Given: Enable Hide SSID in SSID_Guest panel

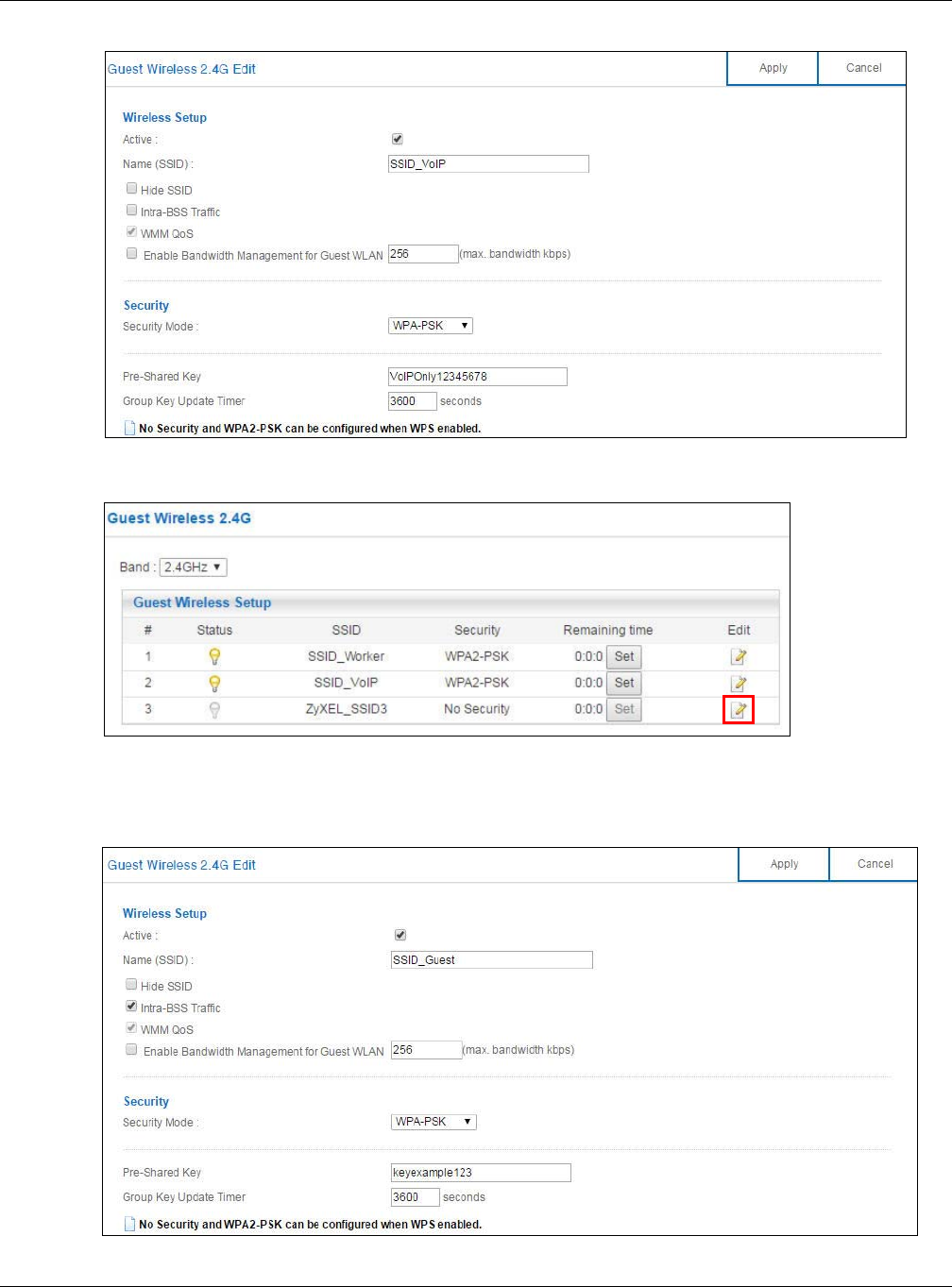Looking at the screenshot, I should tap(132, 985).
